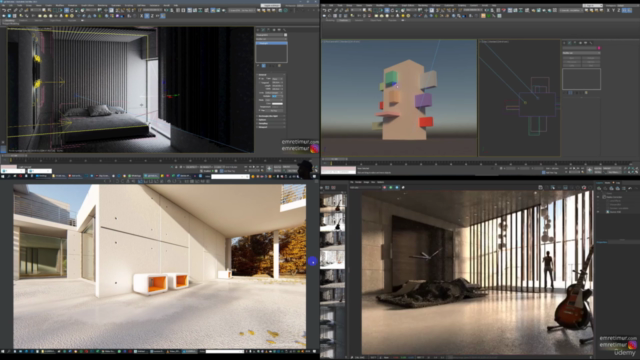
Task: Open Hierarchy tab of top-right command panel
Action: tap(575, 43)
